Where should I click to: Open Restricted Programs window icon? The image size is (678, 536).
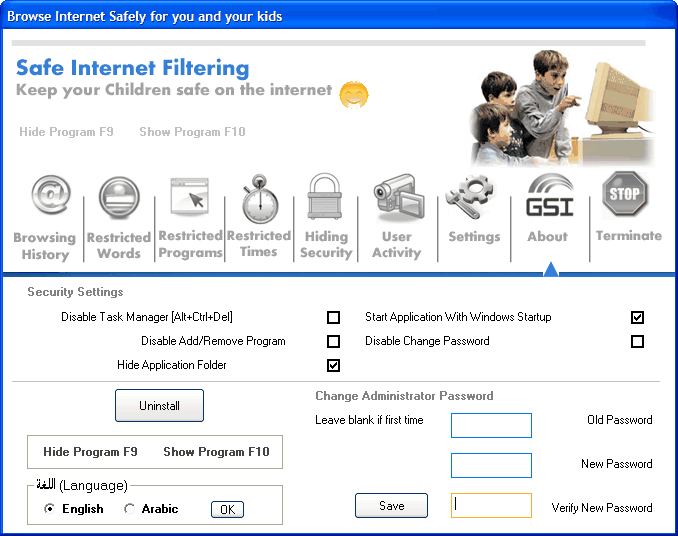[x=190, y=196]
